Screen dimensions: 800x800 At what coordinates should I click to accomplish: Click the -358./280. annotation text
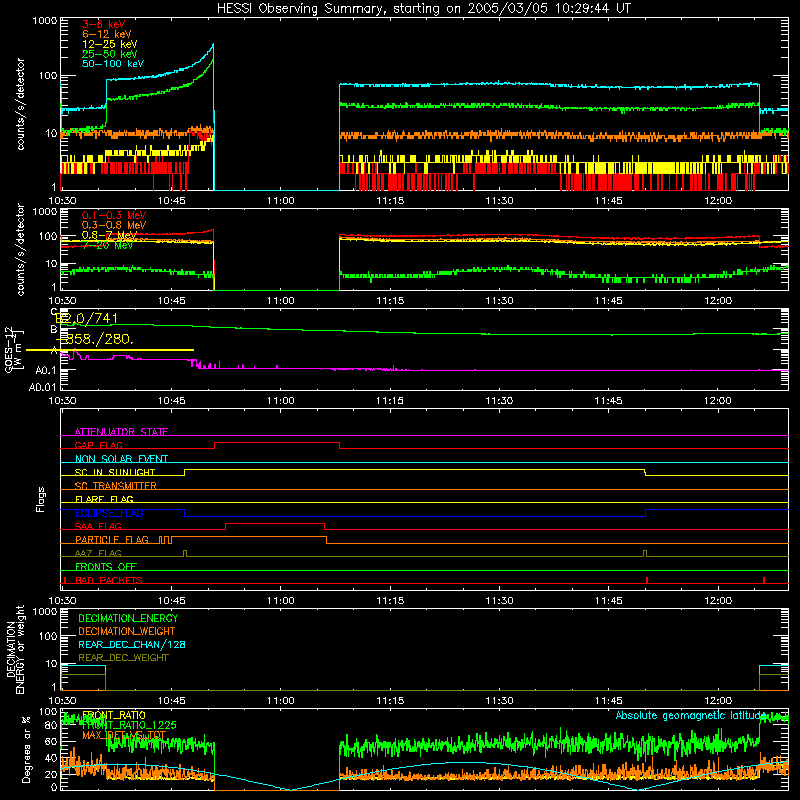pos(95,339)
